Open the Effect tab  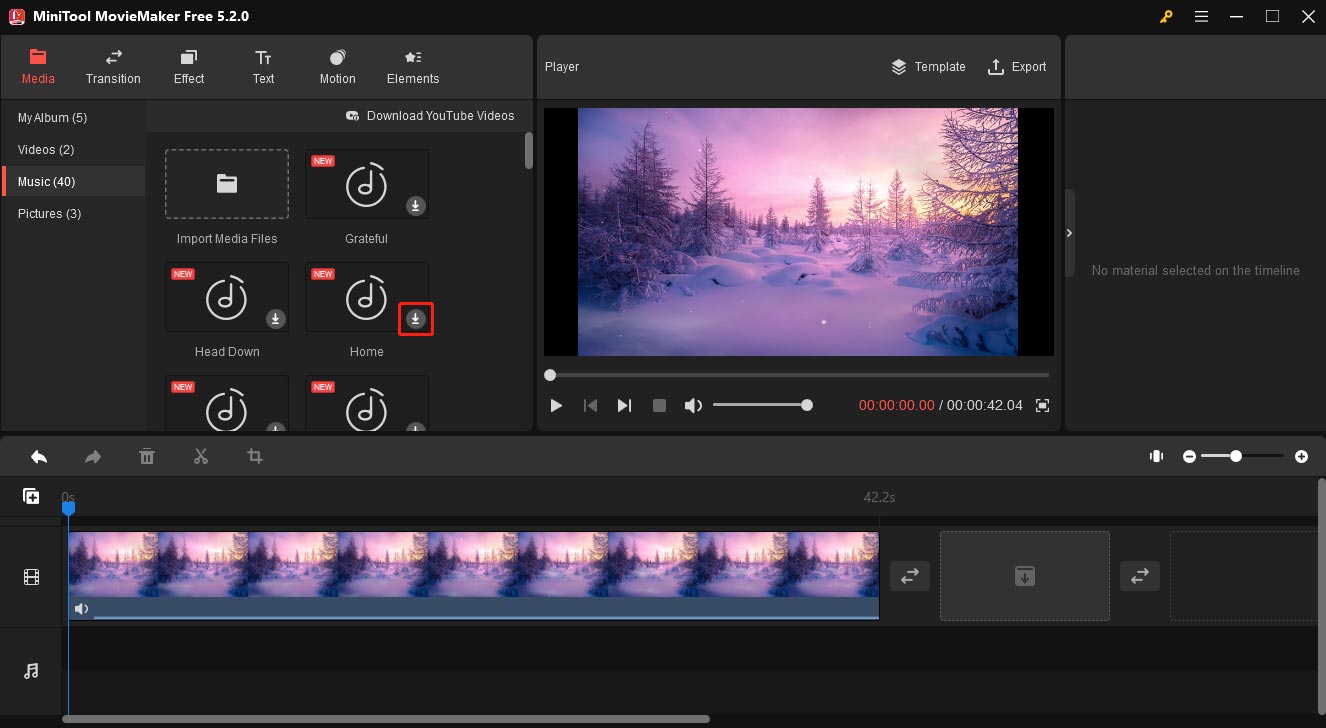pyautogui.click(x=188, y=67)
